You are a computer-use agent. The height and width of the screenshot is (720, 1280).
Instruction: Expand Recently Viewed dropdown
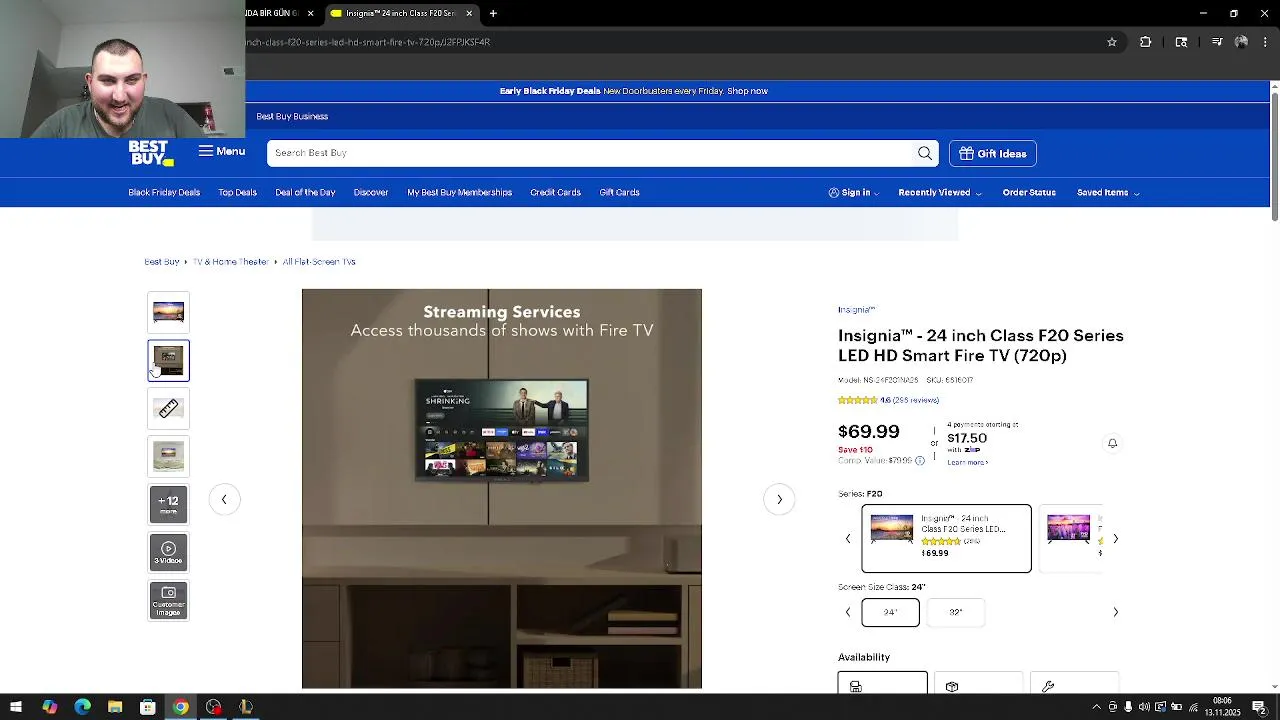click(x=940, y=192)
